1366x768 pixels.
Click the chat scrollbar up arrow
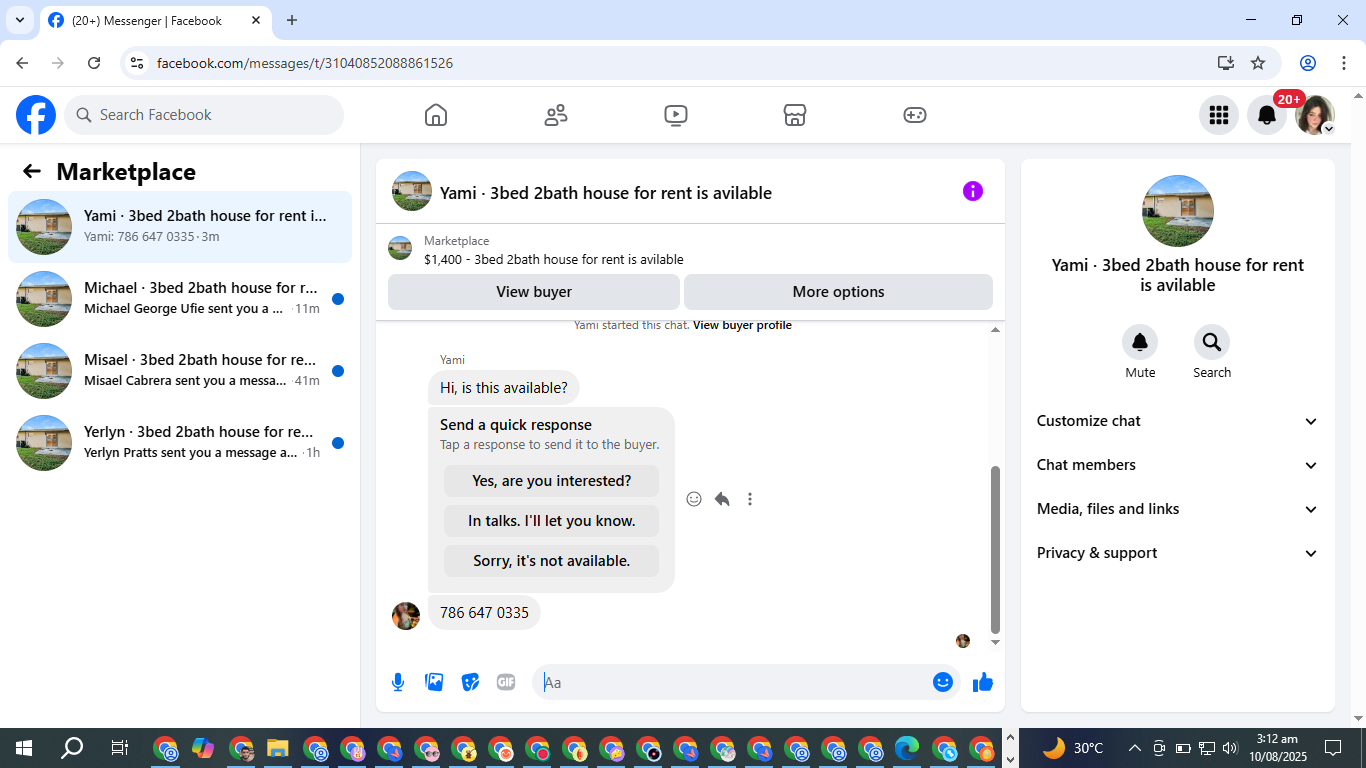point(995,330)
